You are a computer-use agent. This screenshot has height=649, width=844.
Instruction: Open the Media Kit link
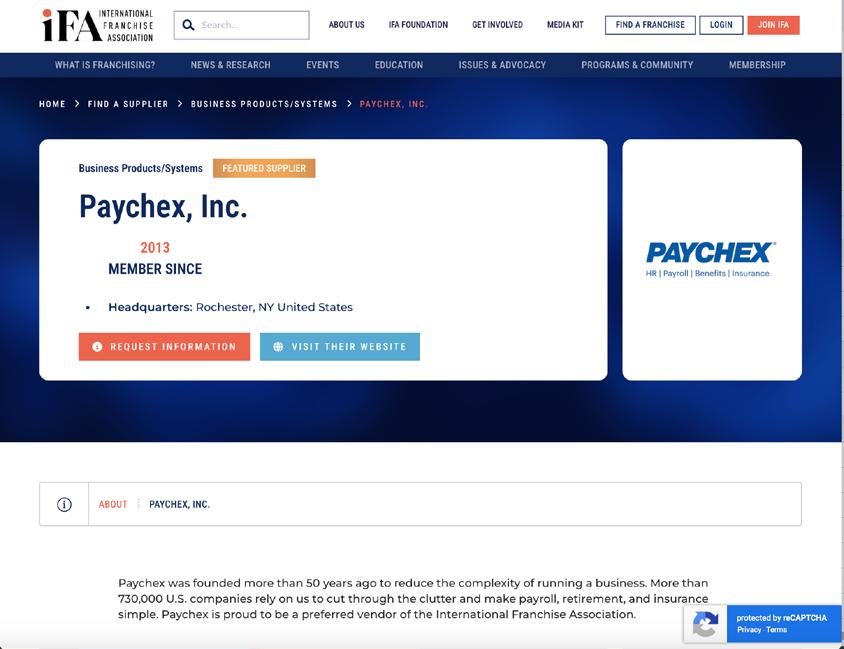tap(565, 25)
